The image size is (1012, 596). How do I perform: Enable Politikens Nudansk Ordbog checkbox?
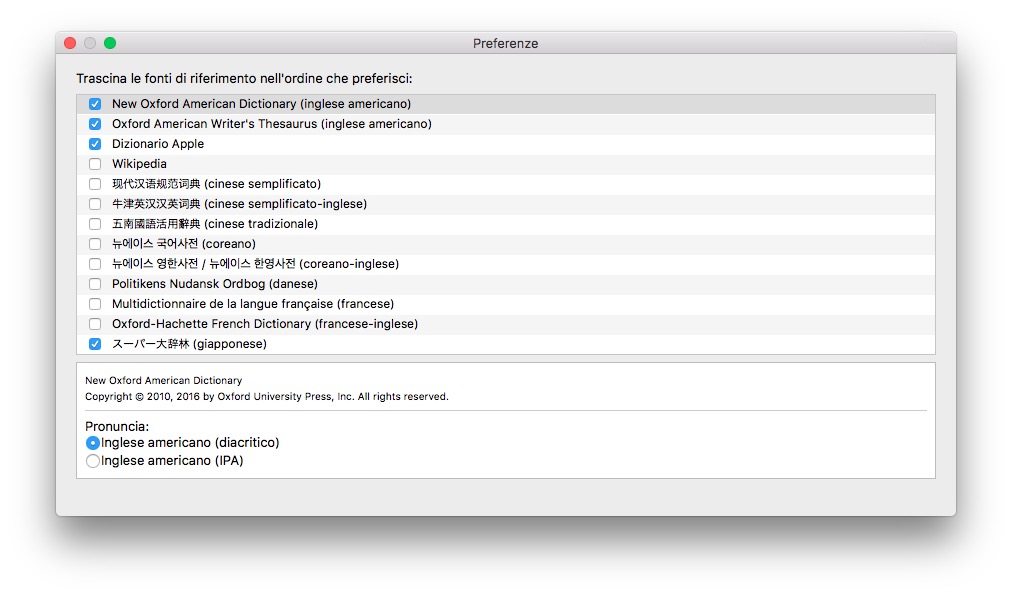(95, 284)
